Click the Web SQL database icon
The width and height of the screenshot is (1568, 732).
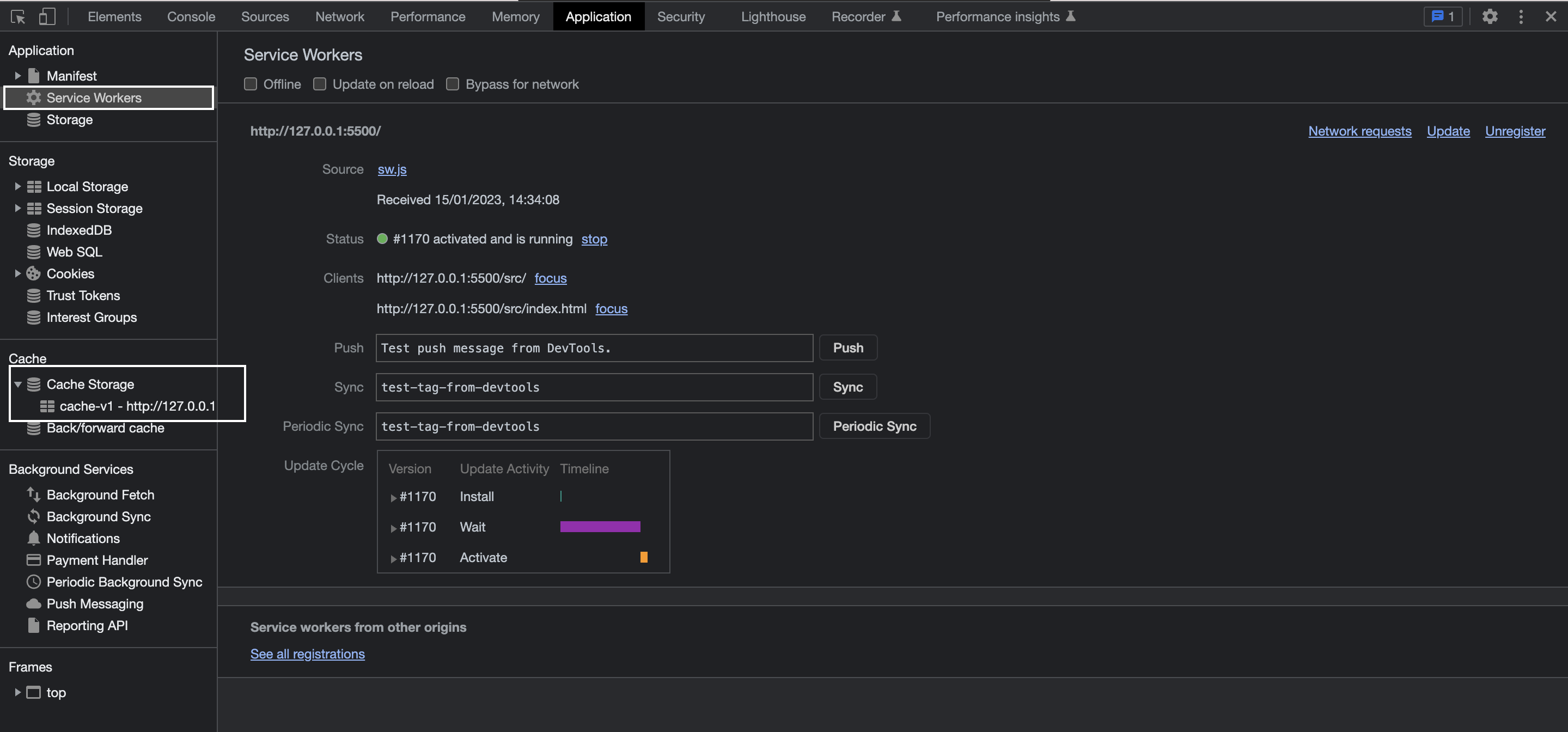click(x=33, y=253)
